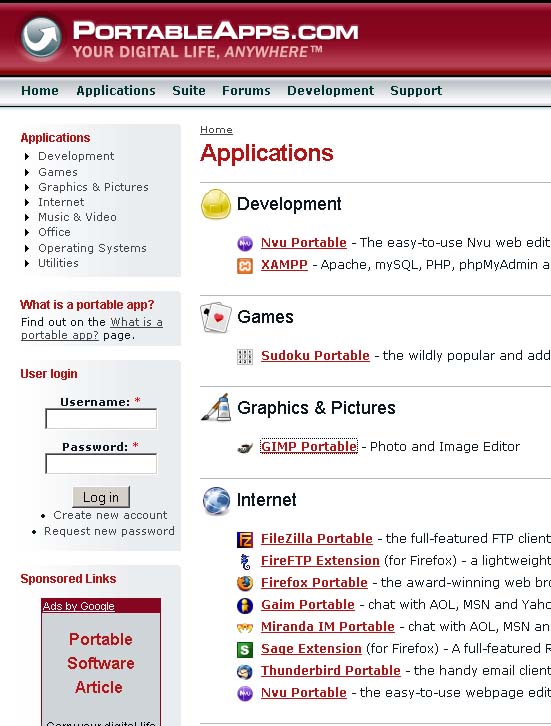Click the FileZilla Portable icon
This screenshot has height=726, width=551.
(245, 539)
